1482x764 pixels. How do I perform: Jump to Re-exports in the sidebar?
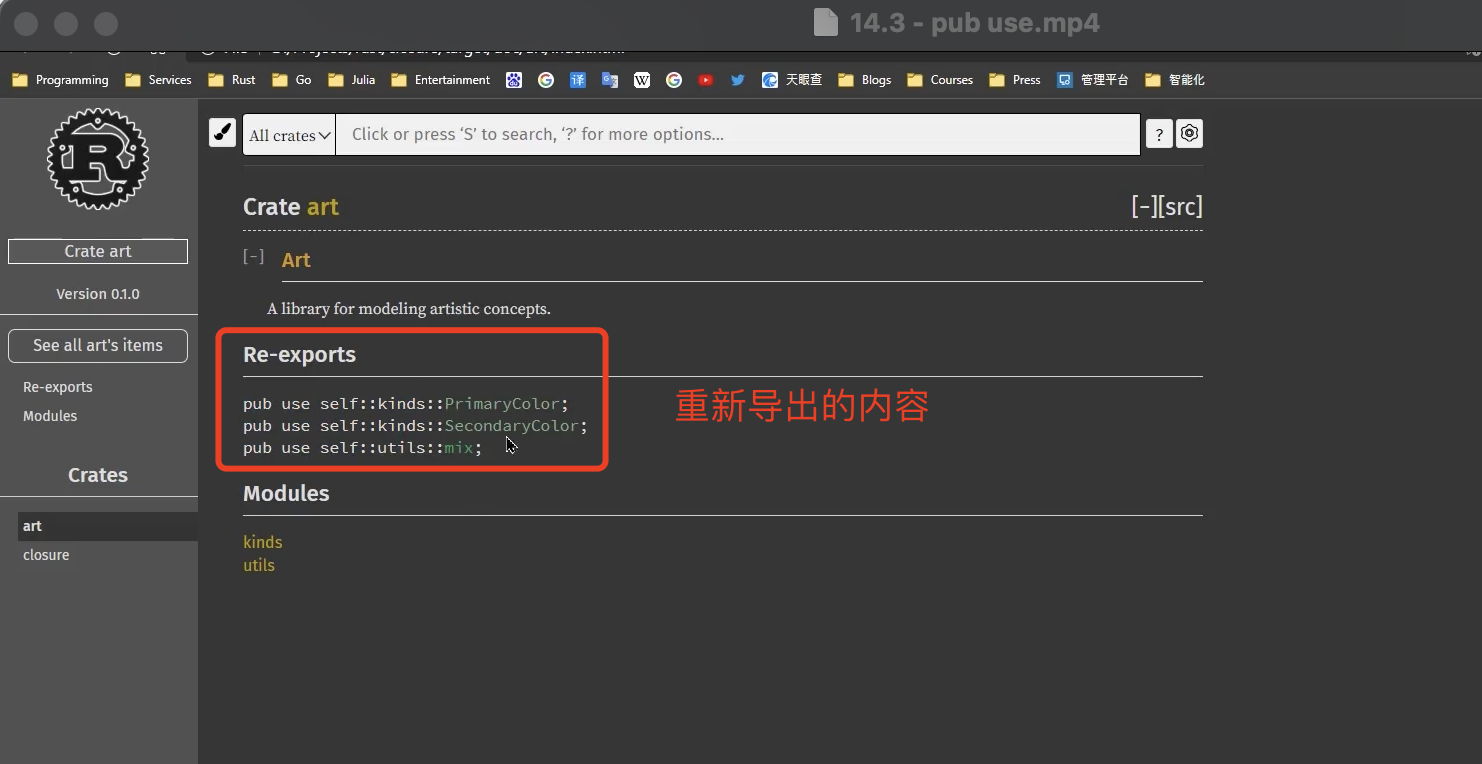tap(58, 387)
